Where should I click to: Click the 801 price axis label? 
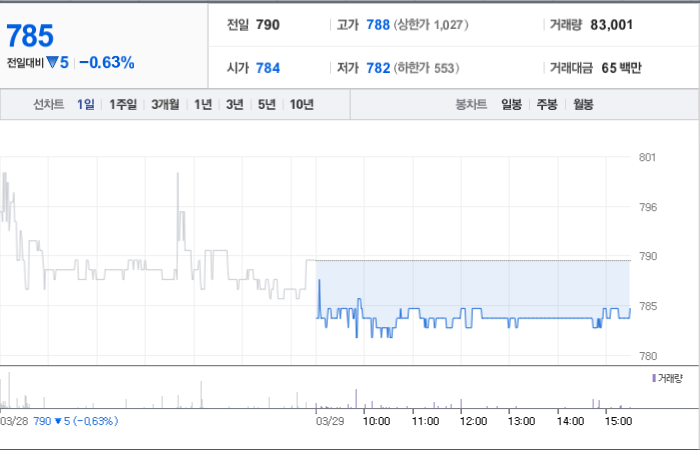point(647,157)
